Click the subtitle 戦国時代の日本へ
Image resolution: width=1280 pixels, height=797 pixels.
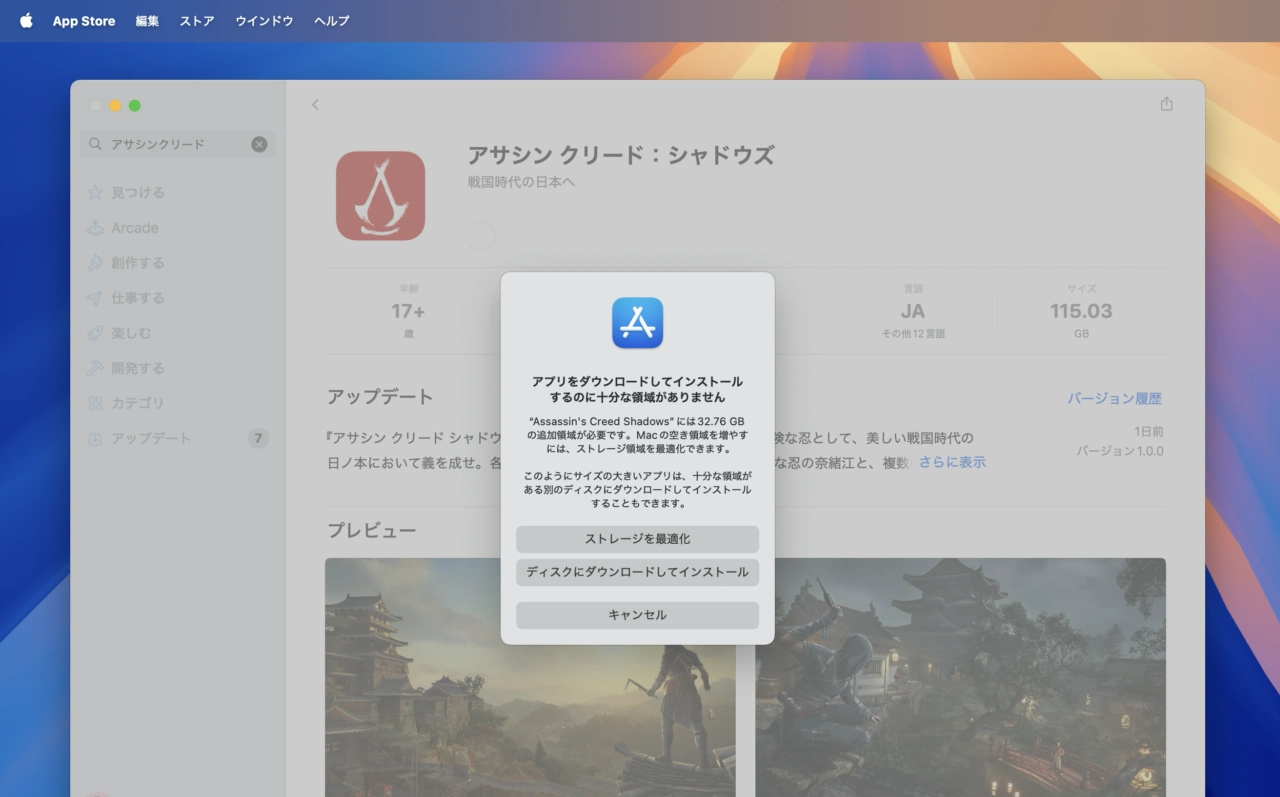(x=521, y=182)
